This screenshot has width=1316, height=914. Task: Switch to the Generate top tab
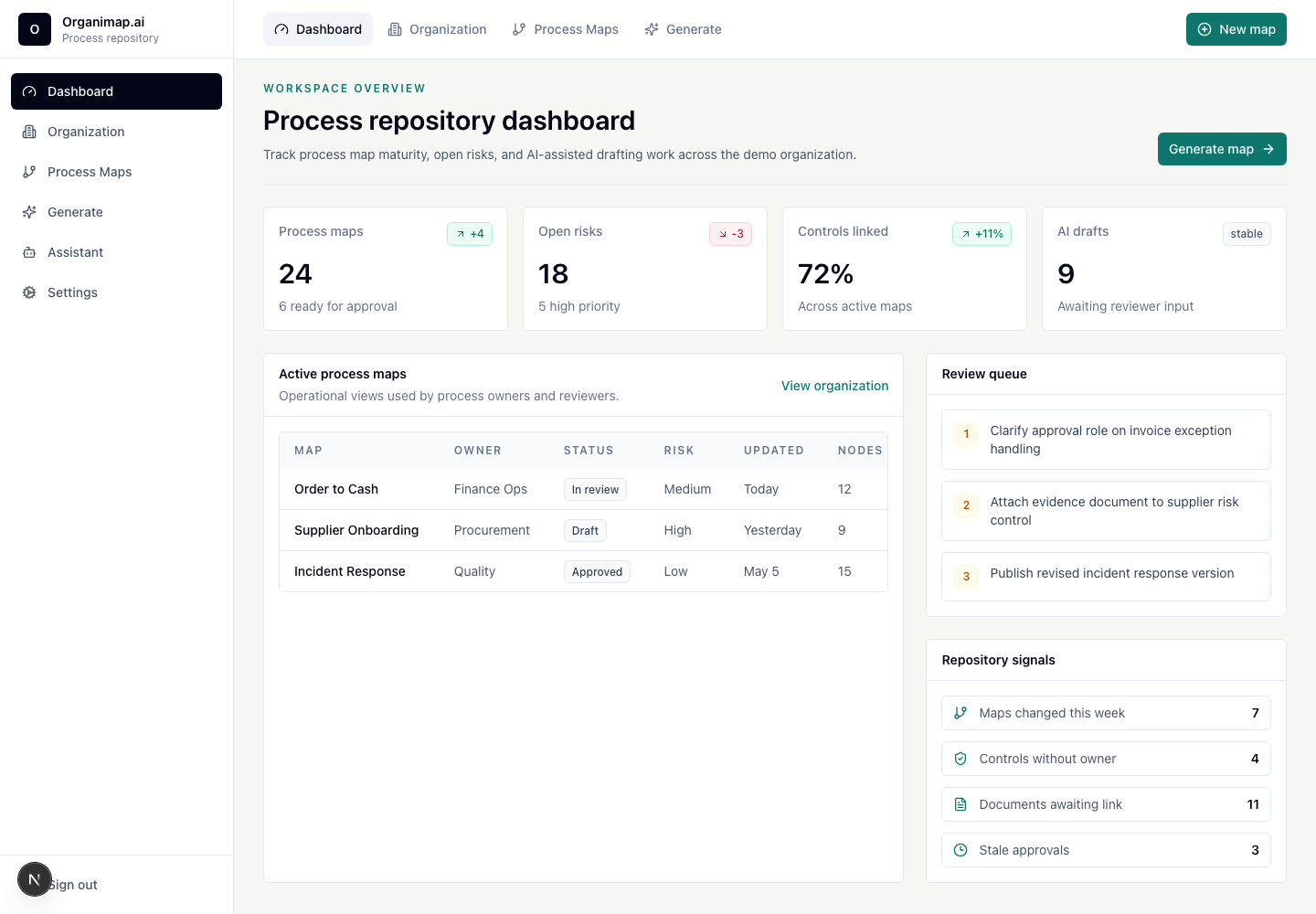click(683, 29)
